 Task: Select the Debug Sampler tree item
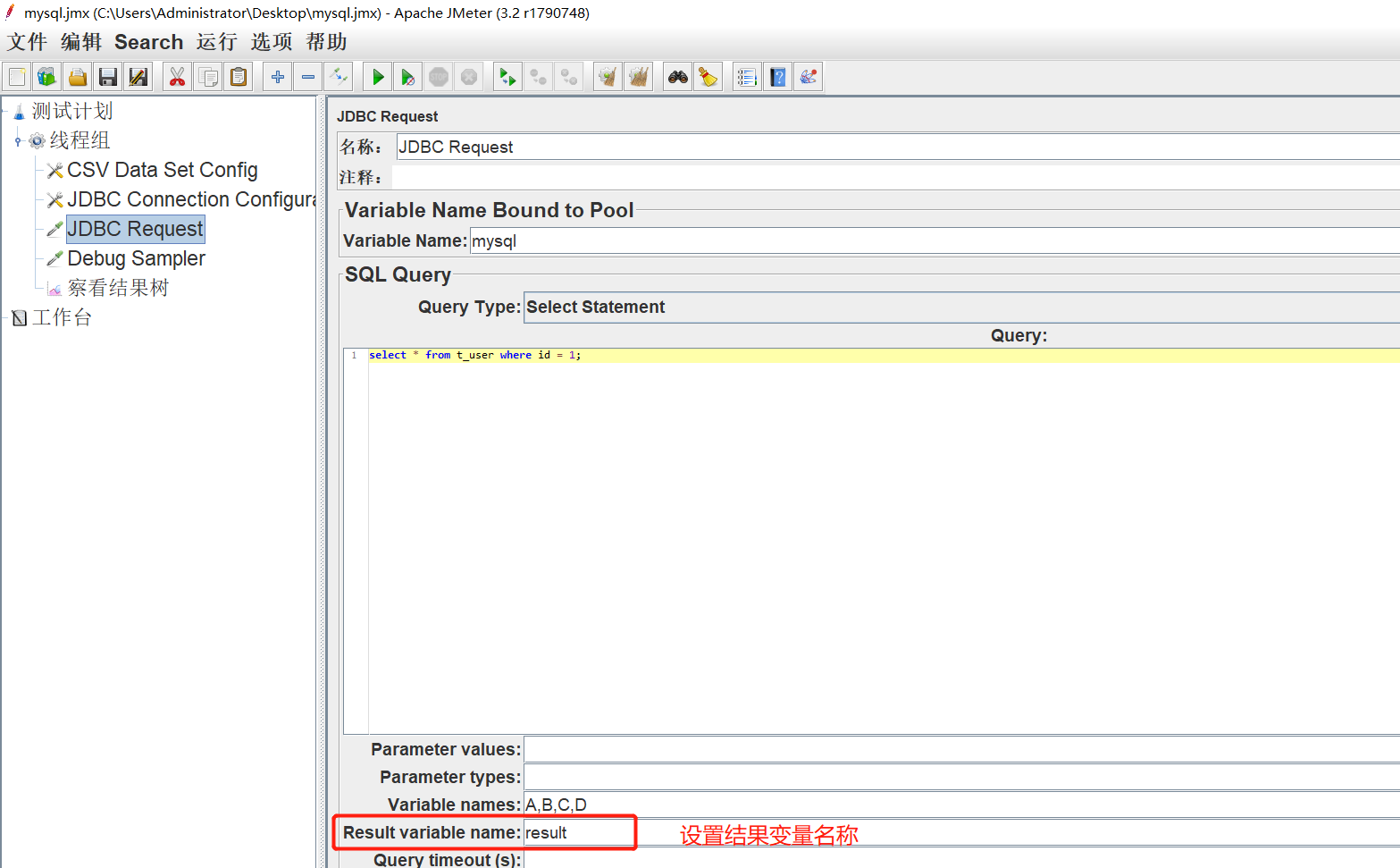pos(137,258)
